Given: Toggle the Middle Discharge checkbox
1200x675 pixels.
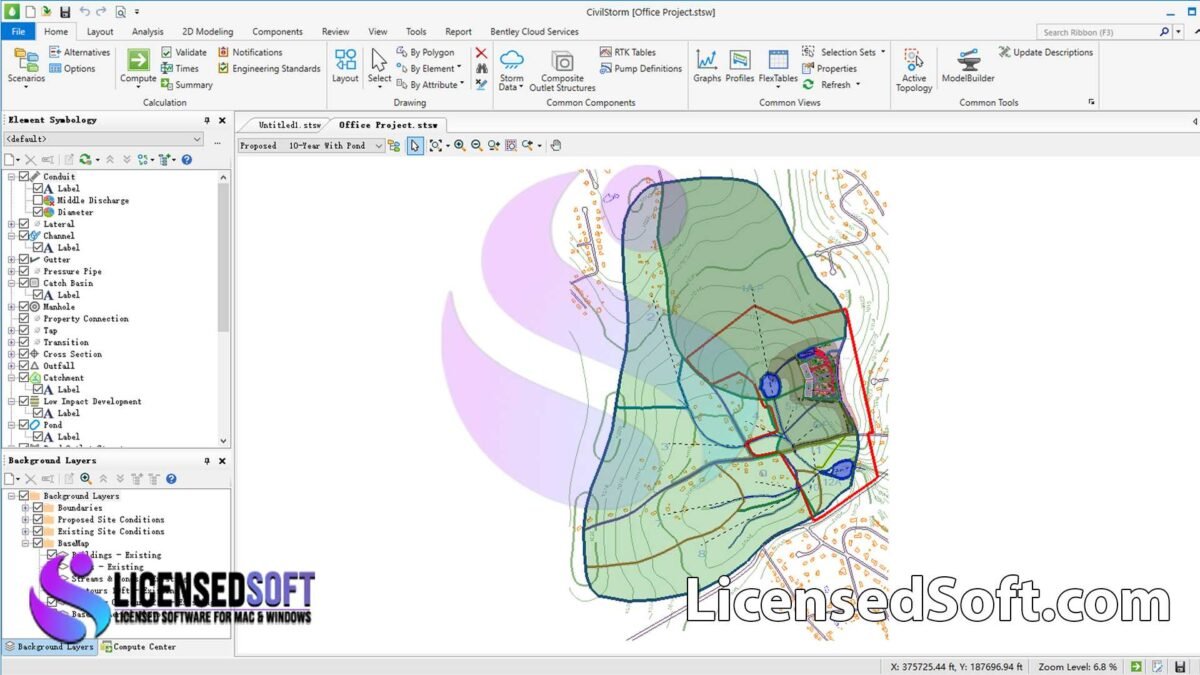Looking at the screenshot, I should point(38,200).
